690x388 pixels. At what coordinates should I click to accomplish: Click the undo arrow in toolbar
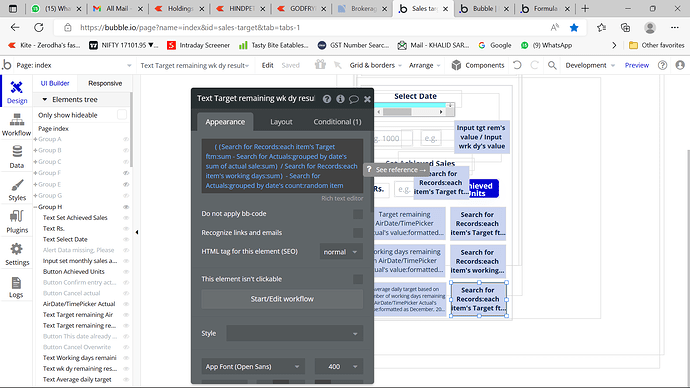[x=517, y=65]
